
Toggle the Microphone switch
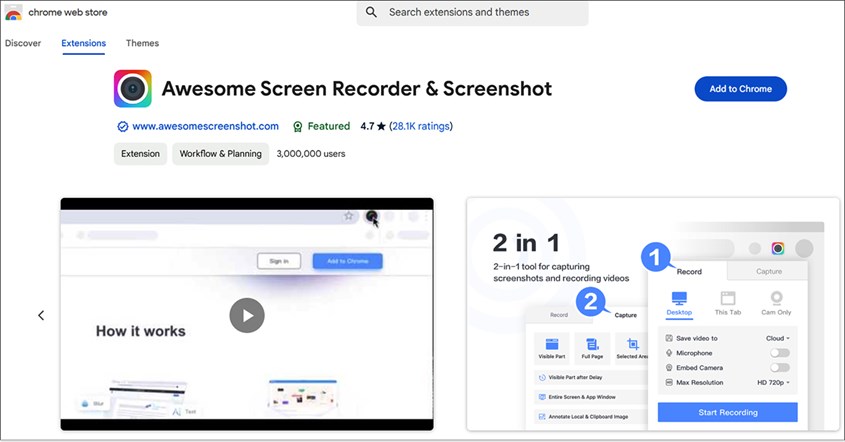tap(780, 353)
